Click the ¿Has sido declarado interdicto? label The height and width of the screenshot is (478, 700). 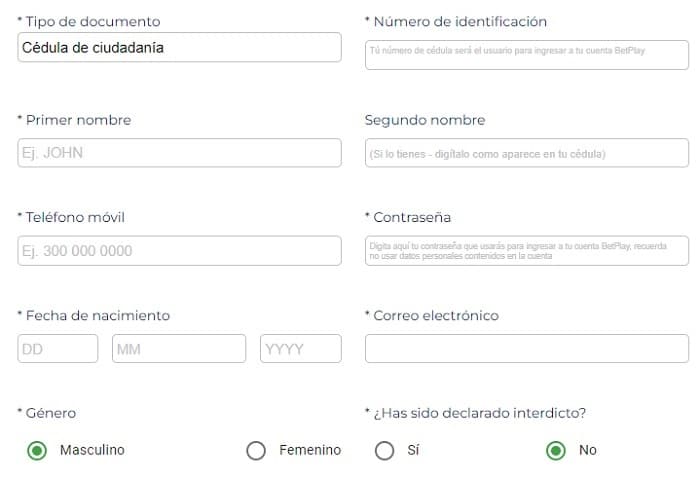click(x=479, y=413)
